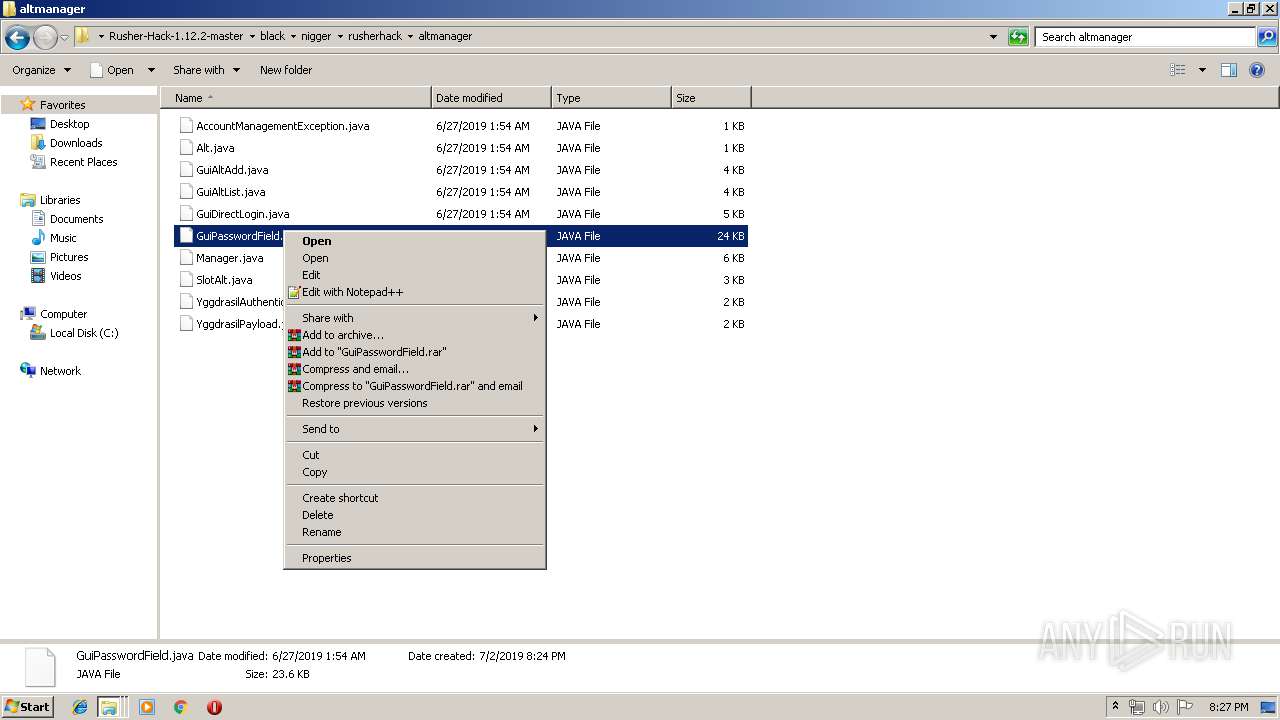Image resolution: width=1280 pixels, height=720 pixels.
Task: Select GuiAltAdd.java file icon
Action: tap(185, 170)
